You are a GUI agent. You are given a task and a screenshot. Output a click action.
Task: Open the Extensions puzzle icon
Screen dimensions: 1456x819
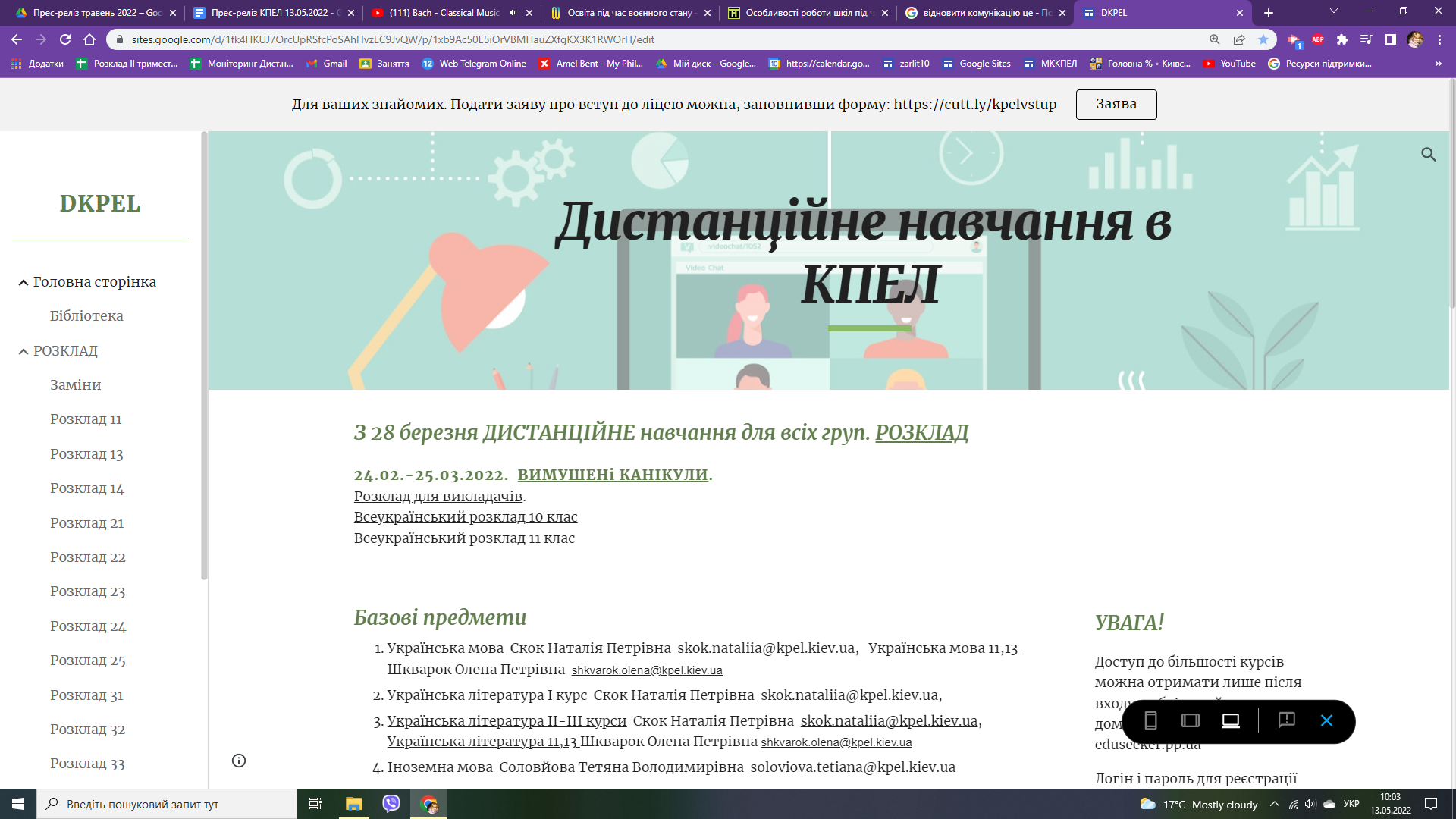[x=1342, y=39]
